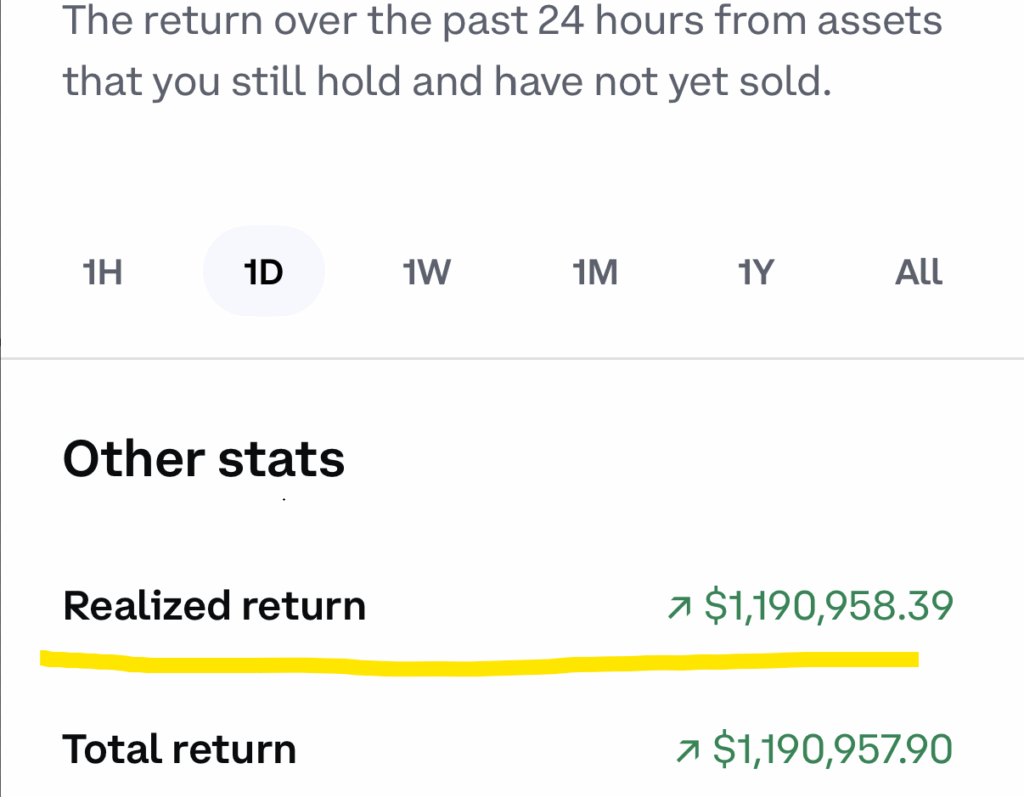Show the 1Y time range
This screenshot has width=1024, height=797.
pos(756,272)
